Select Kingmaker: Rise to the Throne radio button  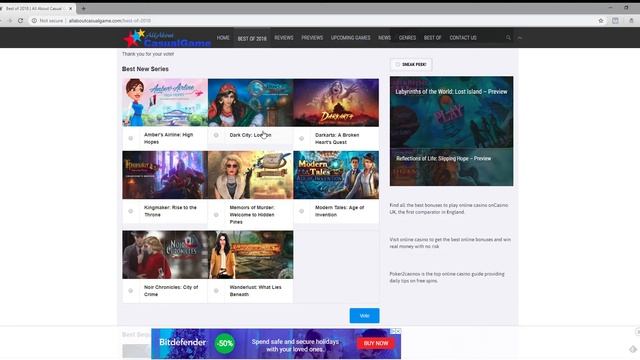[x=131, y=211]
